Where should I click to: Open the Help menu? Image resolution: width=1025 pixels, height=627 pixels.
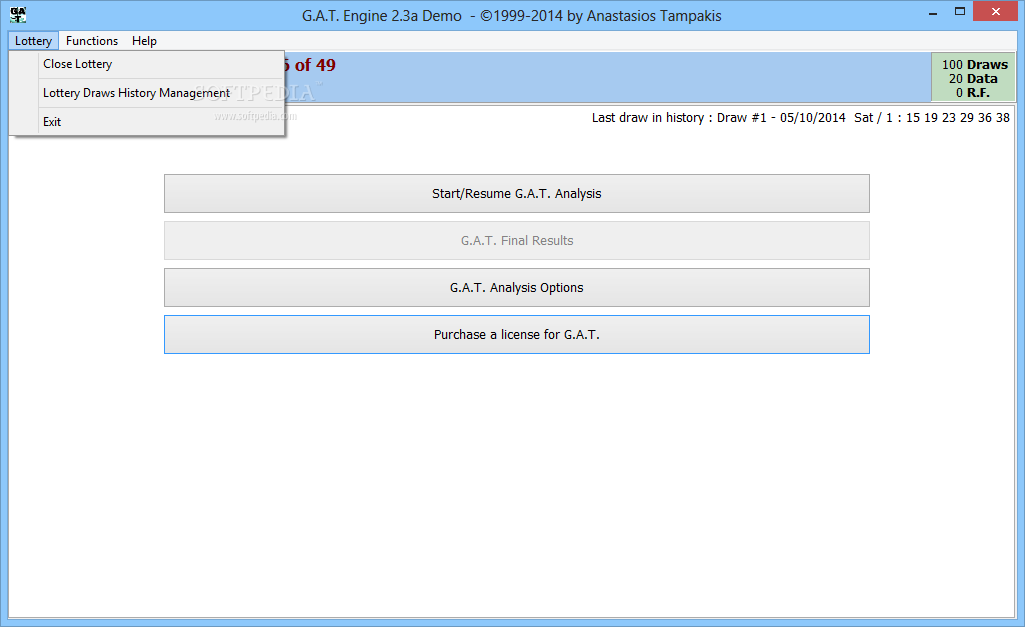(144, 41)
